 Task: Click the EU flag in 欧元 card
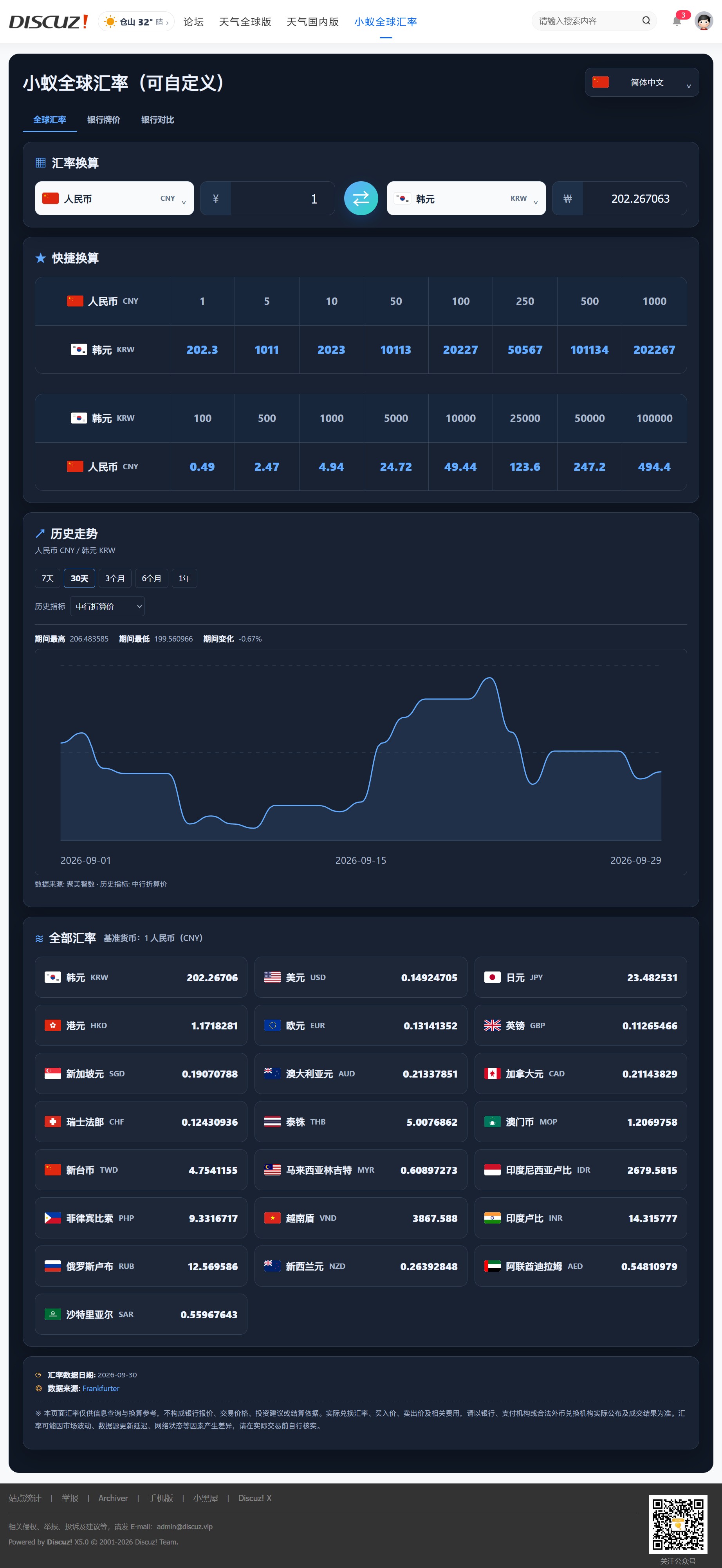point(272,1025)
